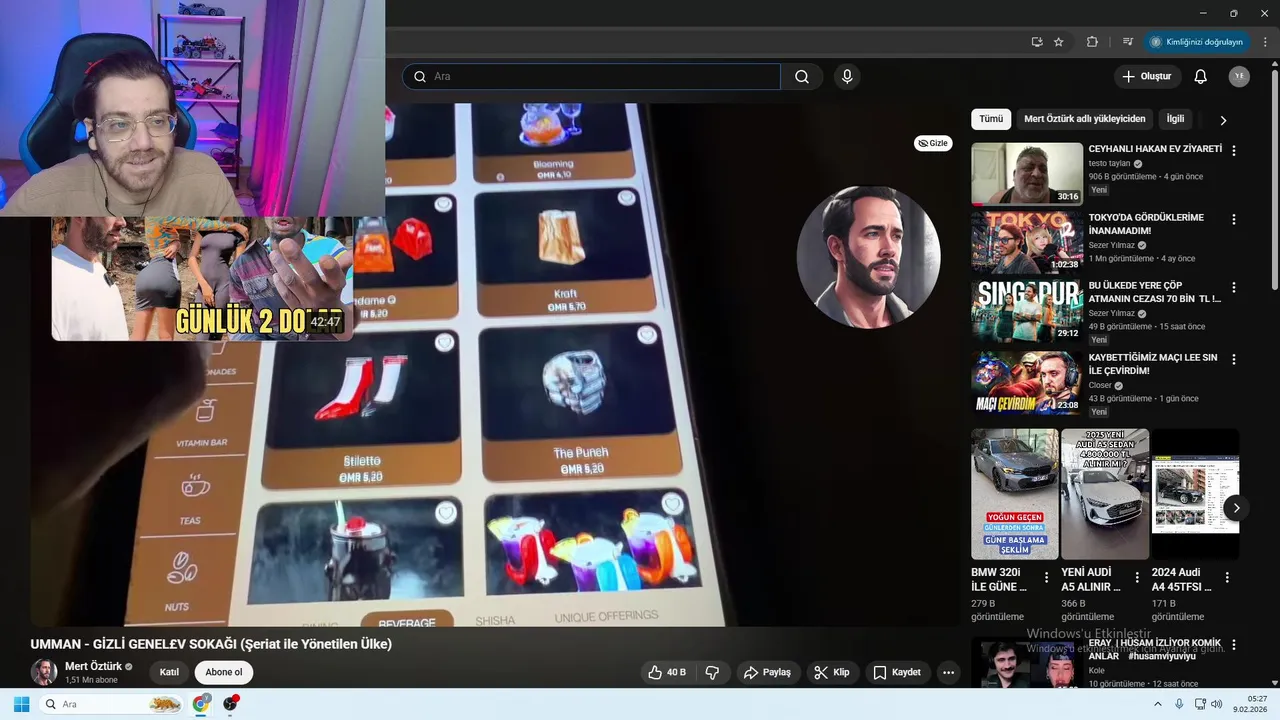Open options for YENİ AUDİ A5 short
Screen dimensions: 1280x720
[x=1137, y=577]
